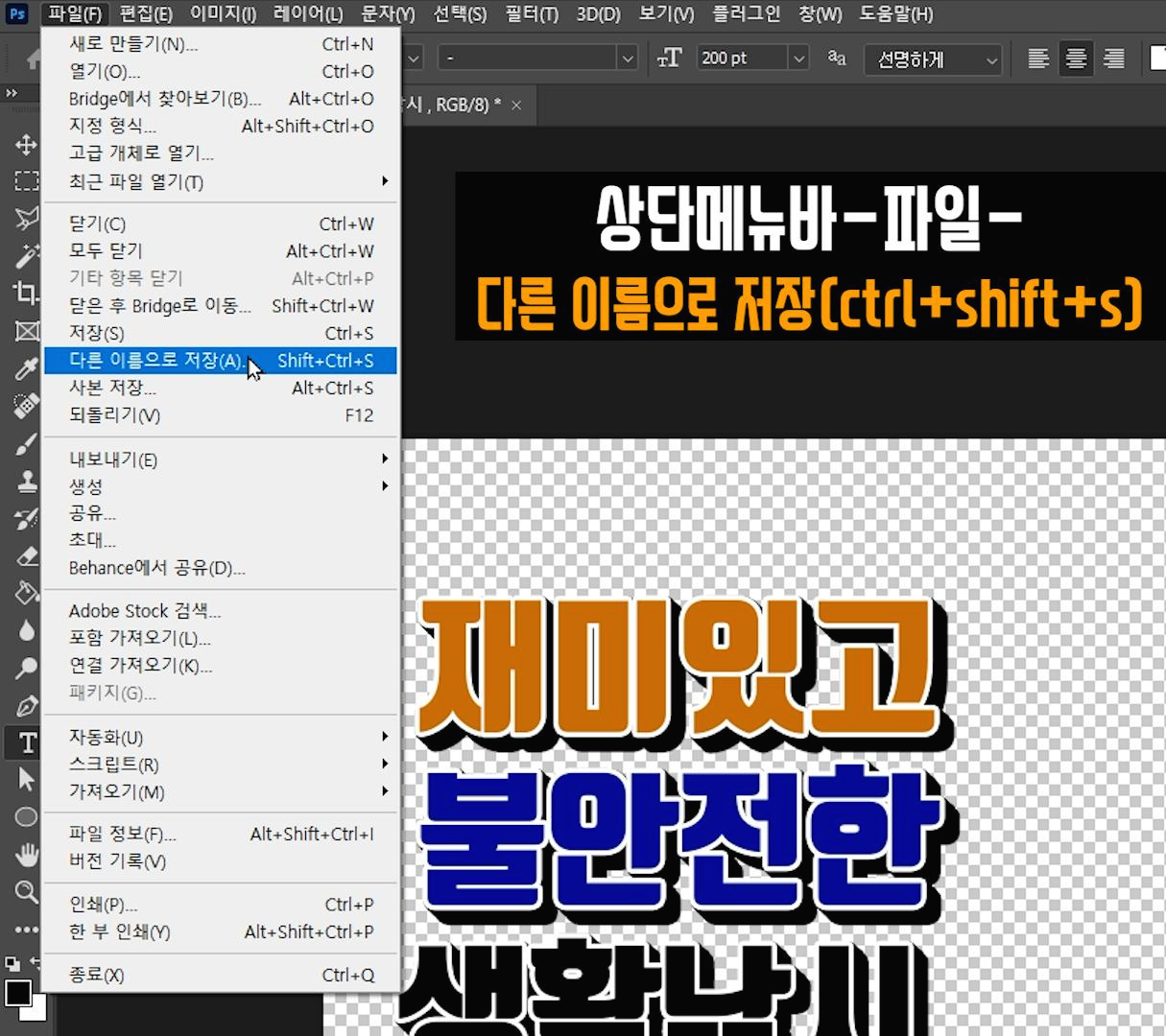Image resolution: width=1166 pixels, height=1036 pixels.
Task: Select the Path Selection tool
Action: 26,779
